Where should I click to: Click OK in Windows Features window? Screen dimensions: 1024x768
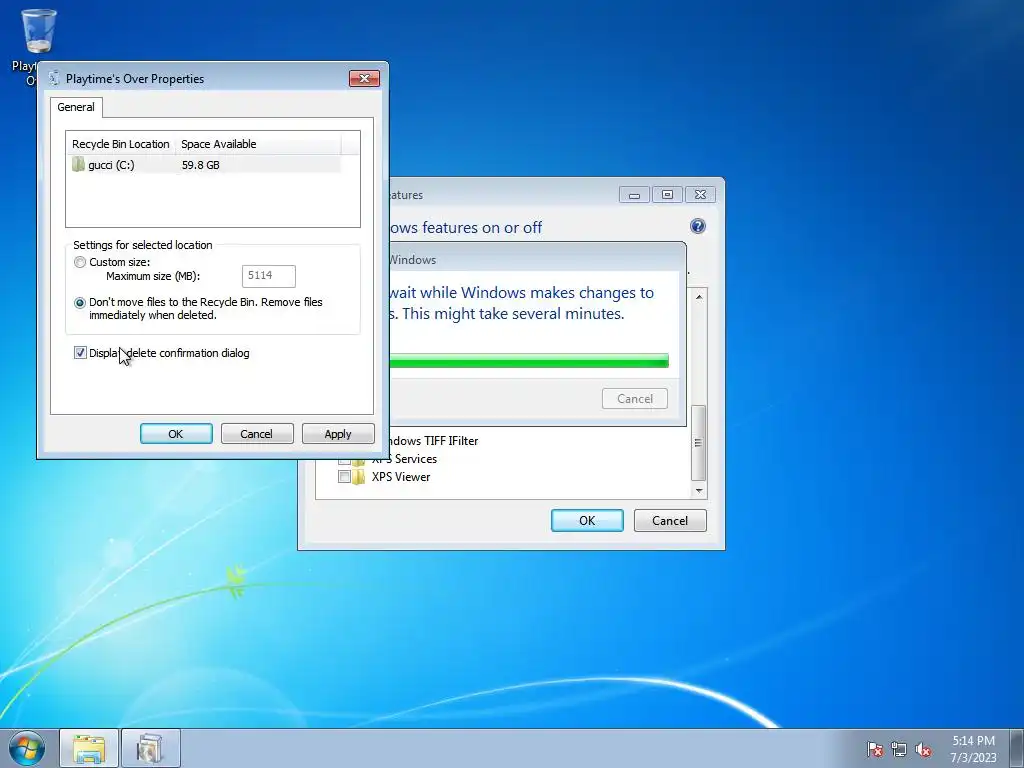[587, 520]
